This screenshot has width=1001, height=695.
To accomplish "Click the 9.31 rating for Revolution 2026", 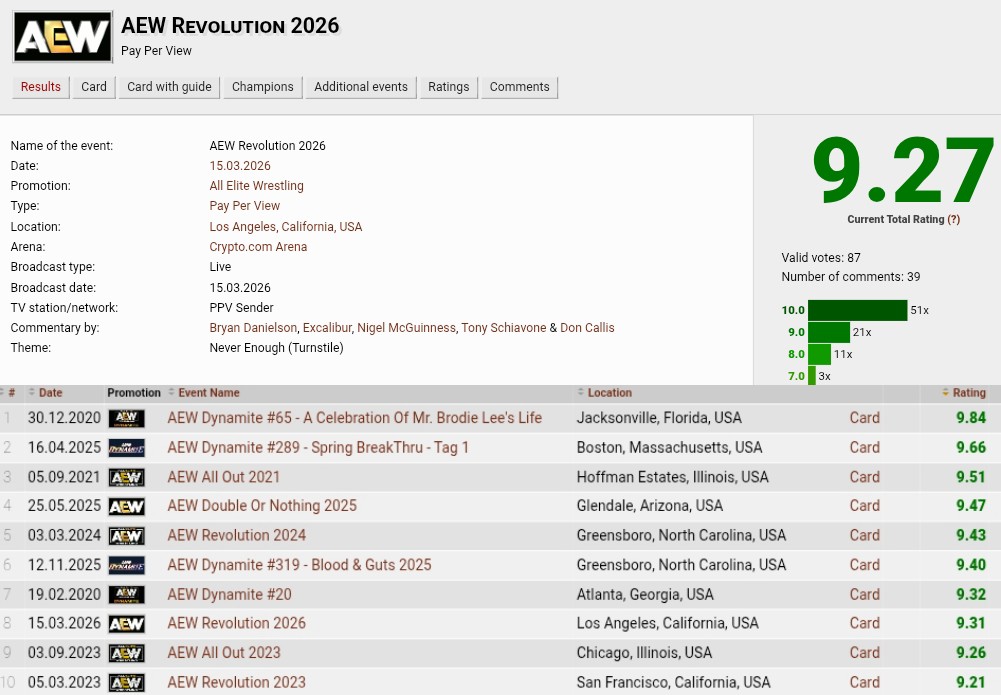I will tap(971, 624).
